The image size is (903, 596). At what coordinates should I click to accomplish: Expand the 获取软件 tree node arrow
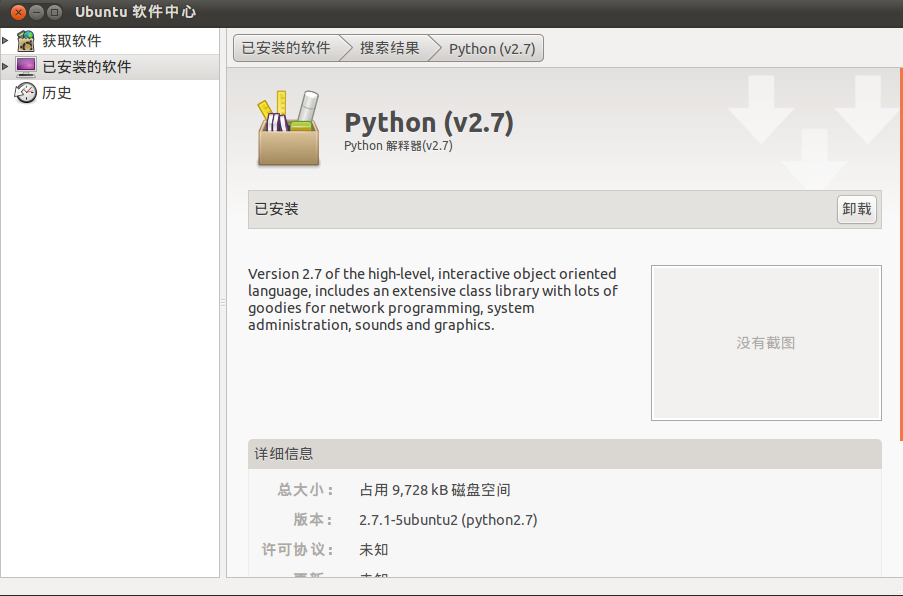[5, 40]
